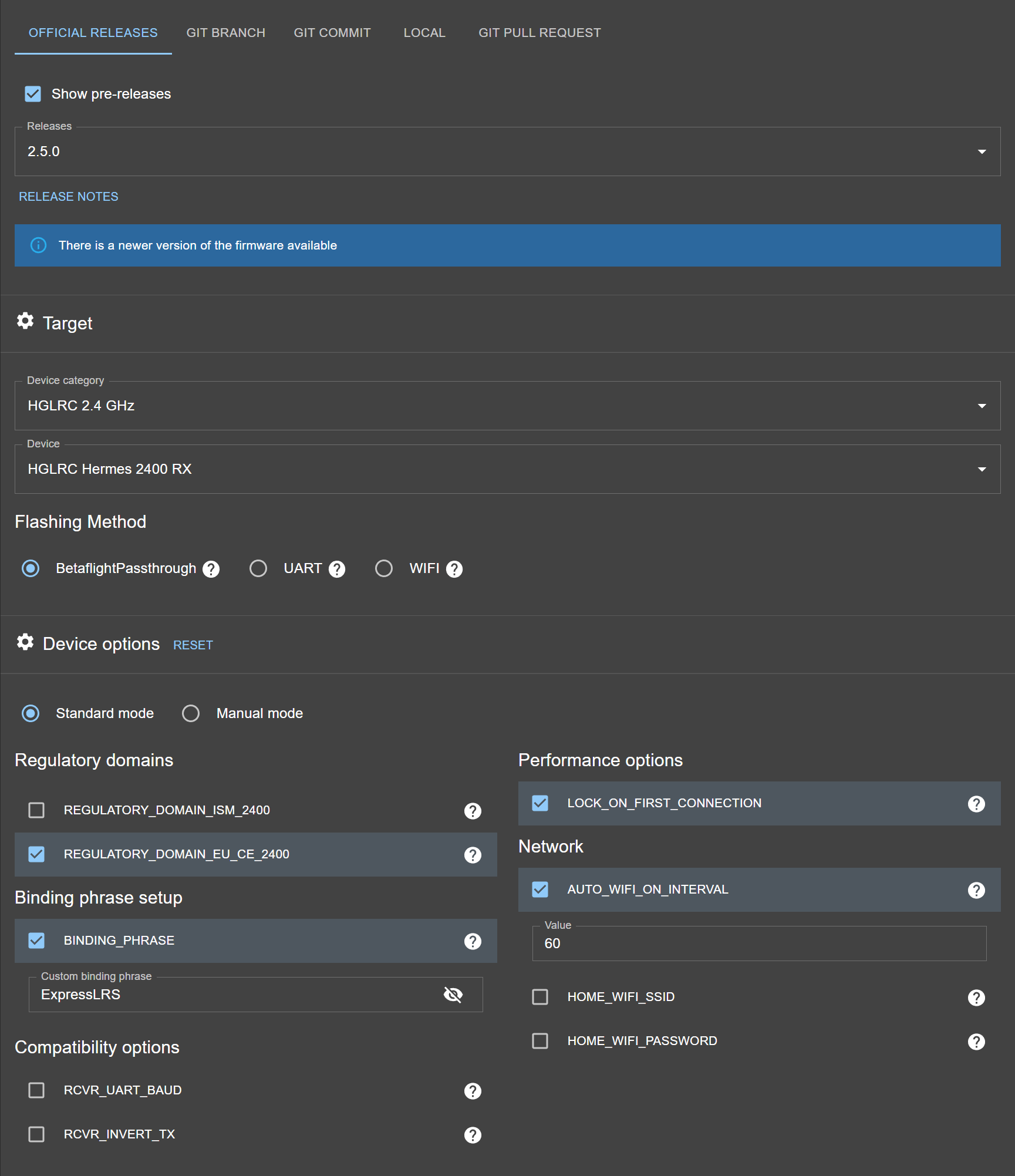Image resolution: width=1015 pixels, height=1176 pixels.
Task: Open help for REGULATORY_DOMAIN_ISM_2400
Action: click(x=473, y=811)
